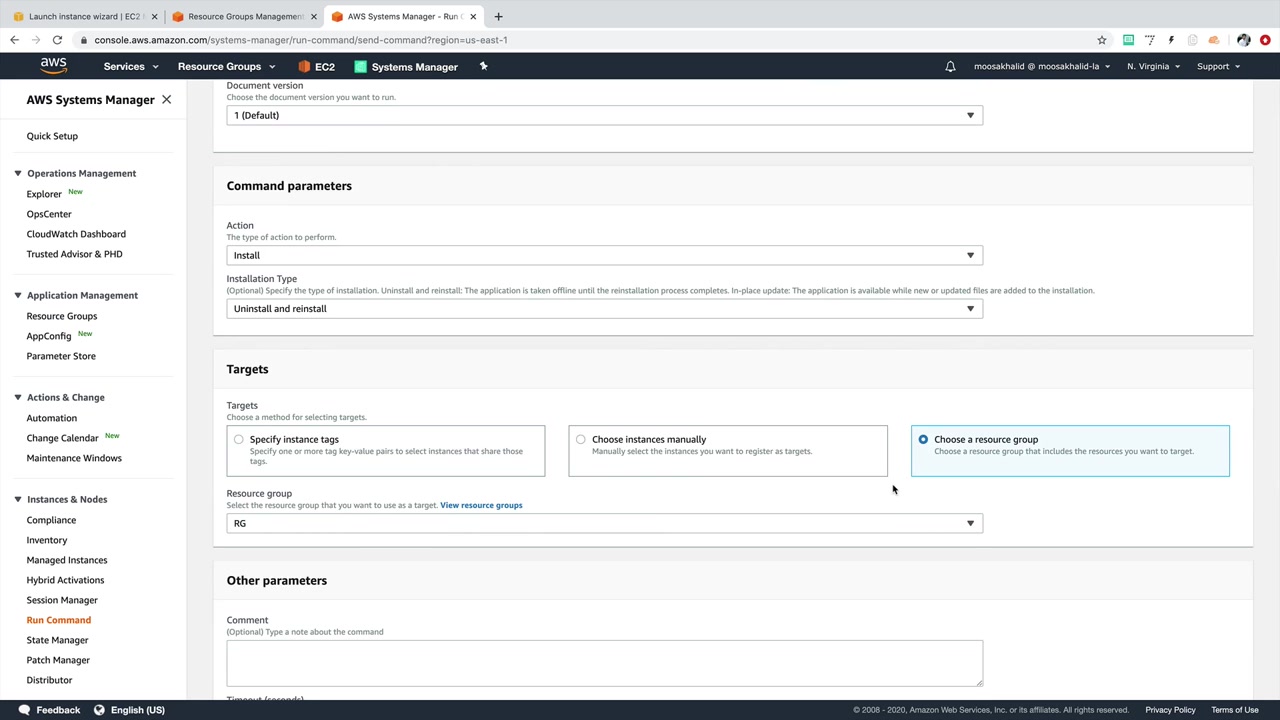Switch to the Launch instance wizard tab

click(x=84, y=16)
